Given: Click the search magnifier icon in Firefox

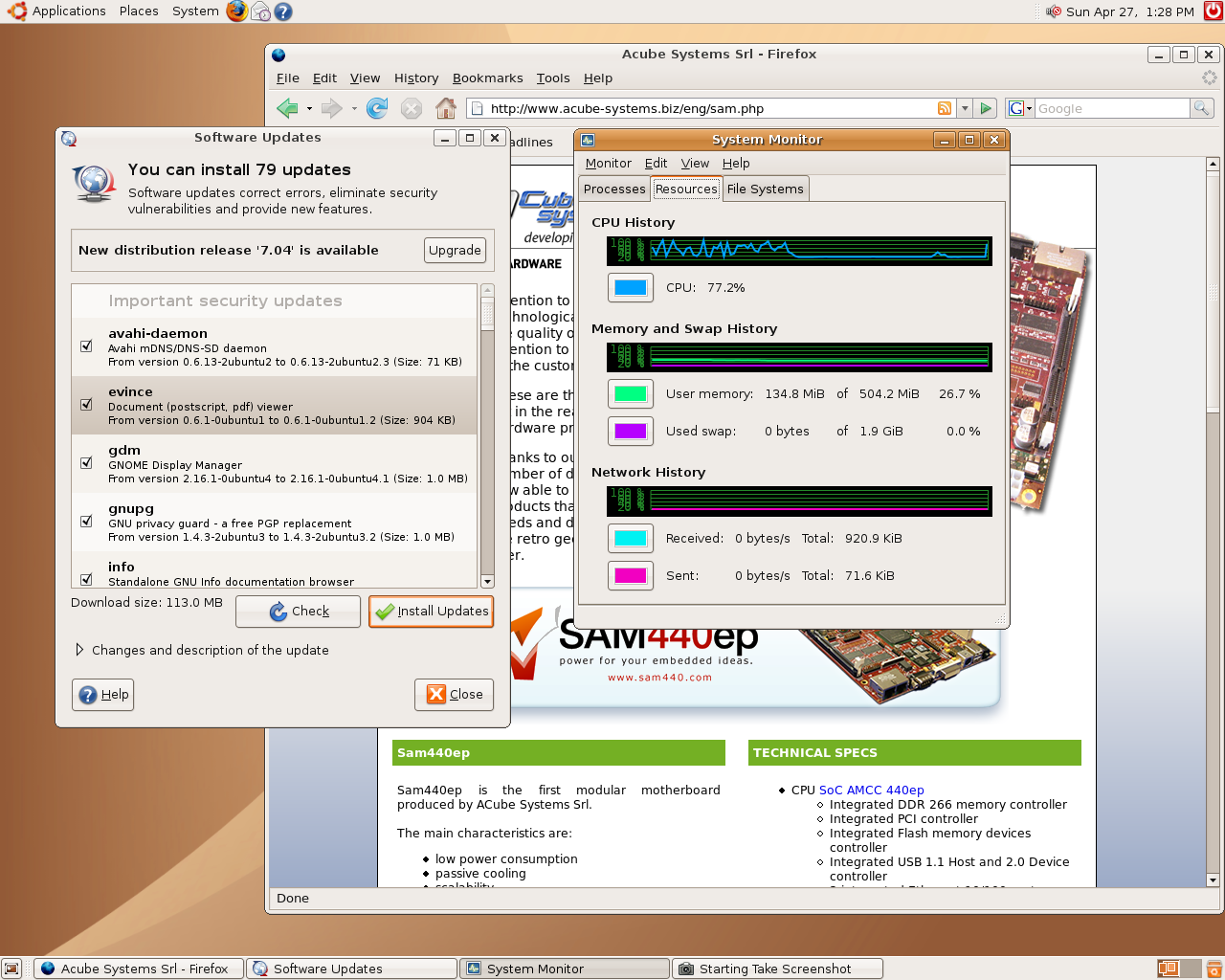Looking at the screenshot, I should 1202,108.
